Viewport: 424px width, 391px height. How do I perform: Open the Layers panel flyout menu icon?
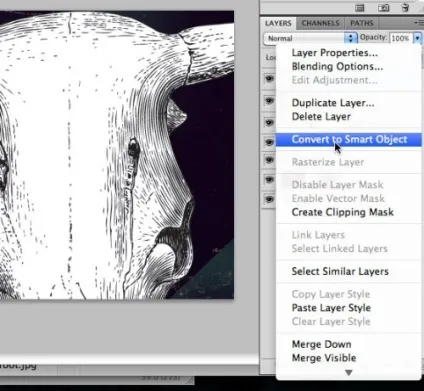click(418, 23)
